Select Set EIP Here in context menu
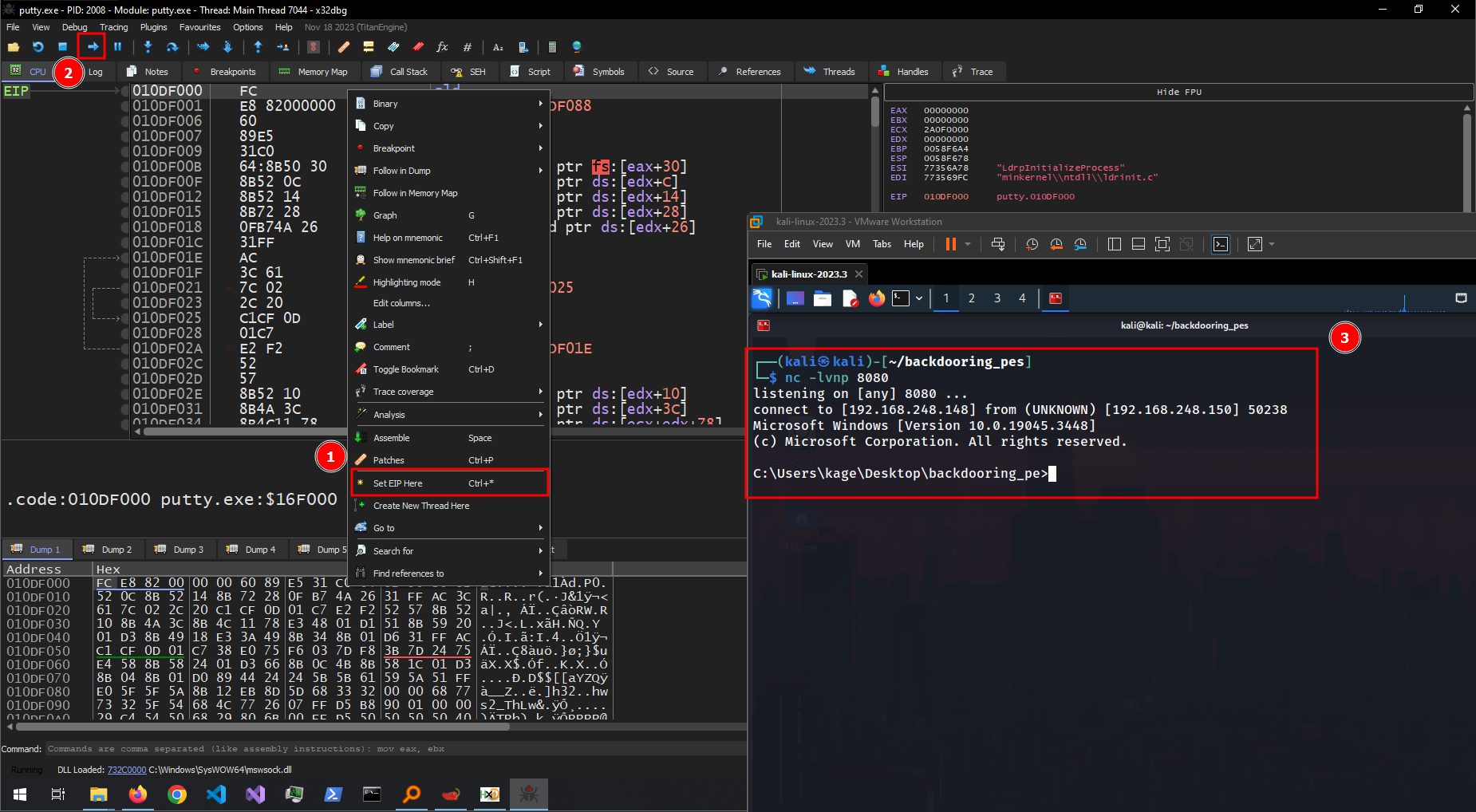Image resolution: width=1476 pixels, height=812 pixels. point(451,483)
